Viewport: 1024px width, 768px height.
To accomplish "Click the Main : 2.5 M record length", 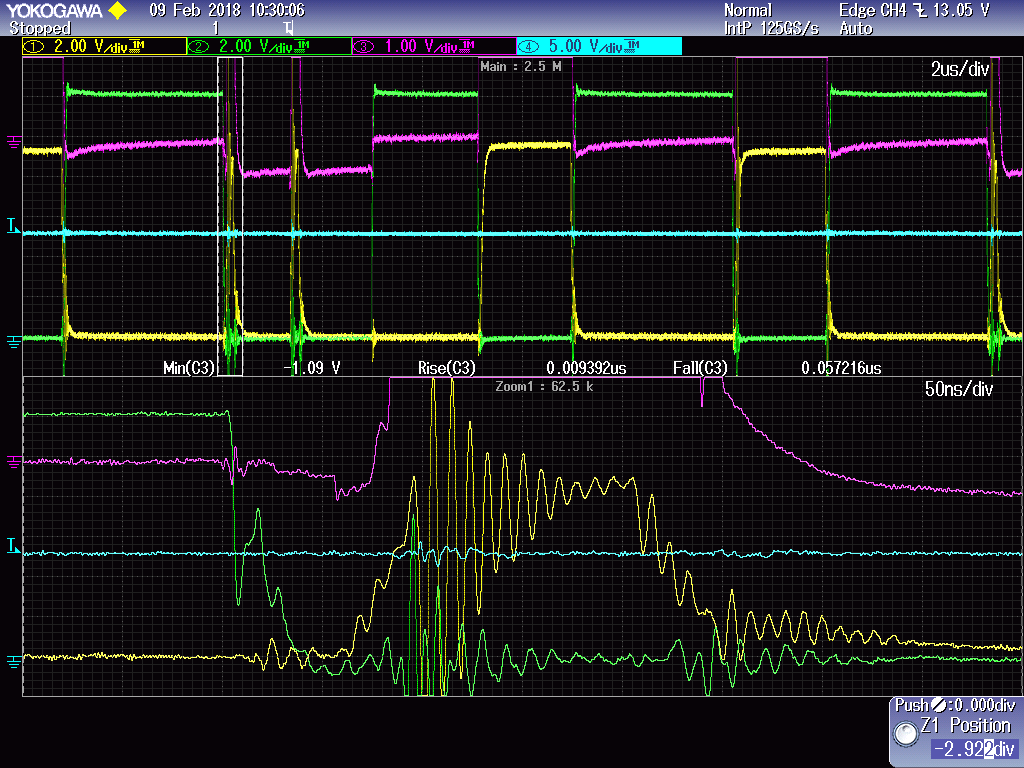I will (520, 66).
